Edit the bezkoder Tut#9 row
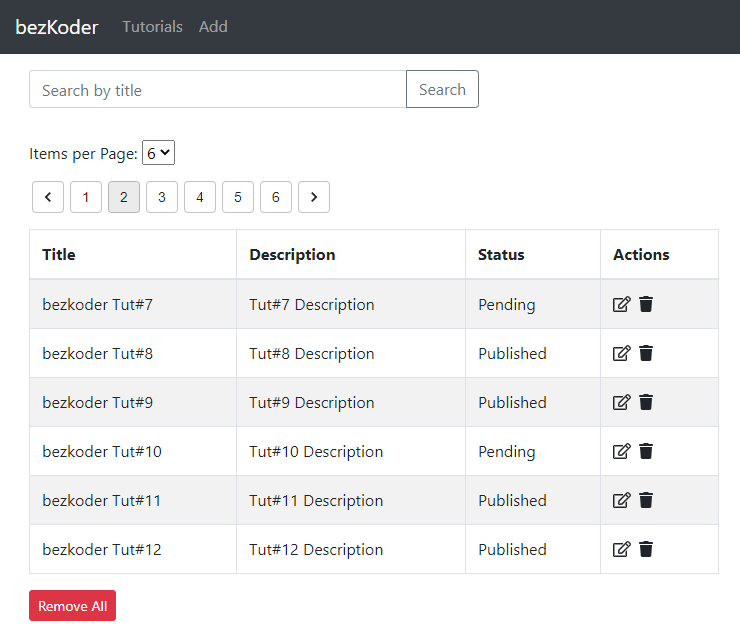740x640 pixels. click(622, 403)
